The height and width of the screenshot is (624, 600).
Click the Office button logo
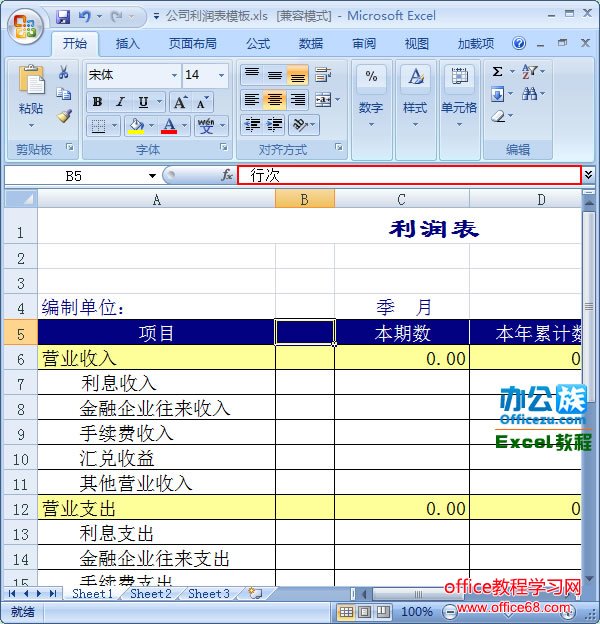click(25, 25)
